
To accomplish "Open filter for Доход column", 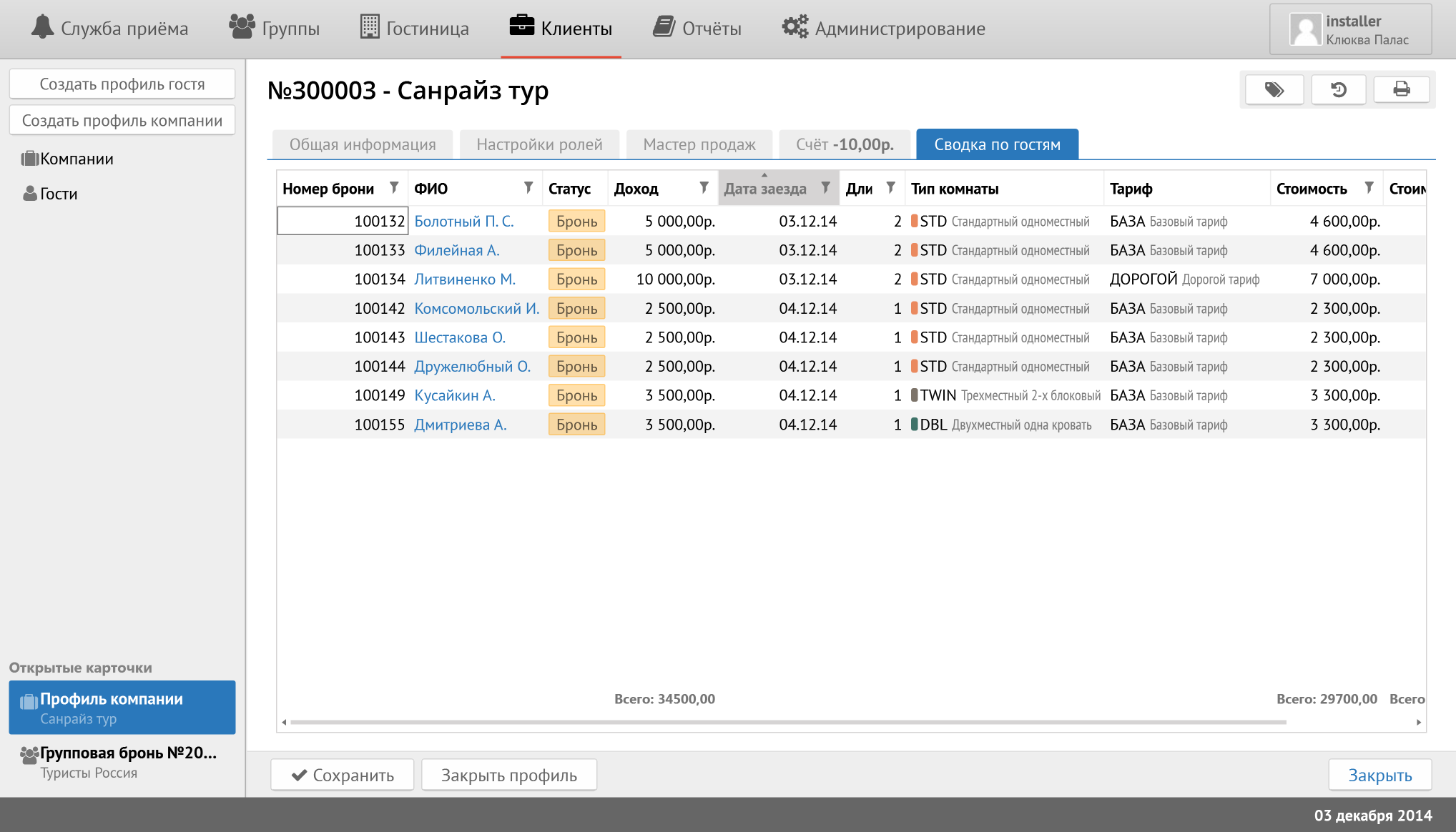I will (x=704, y=188).
